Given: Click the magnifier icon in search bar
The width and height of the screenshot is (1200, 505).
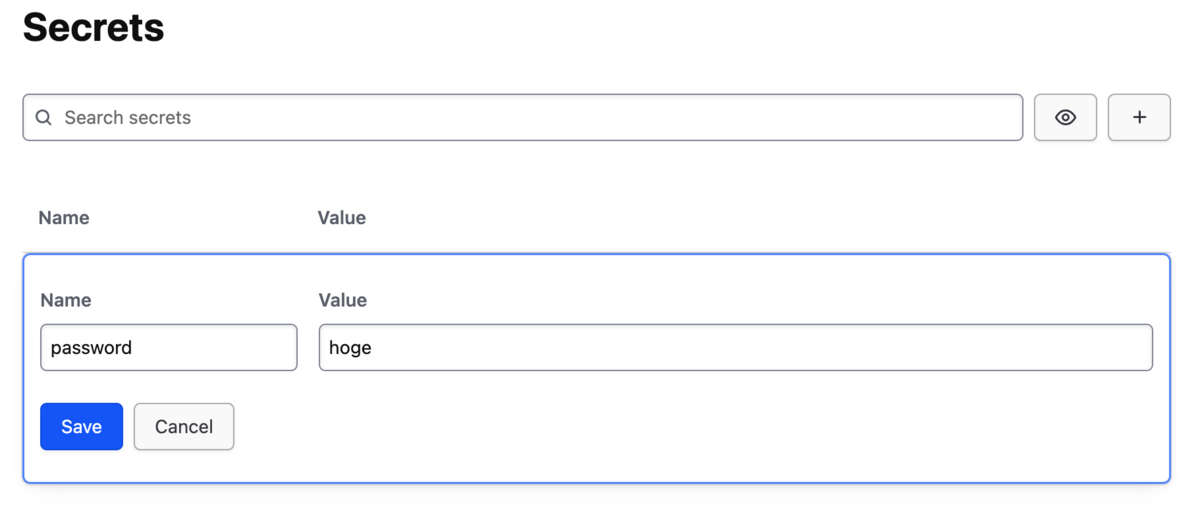Looking at the screenshot, I should 43,117.
